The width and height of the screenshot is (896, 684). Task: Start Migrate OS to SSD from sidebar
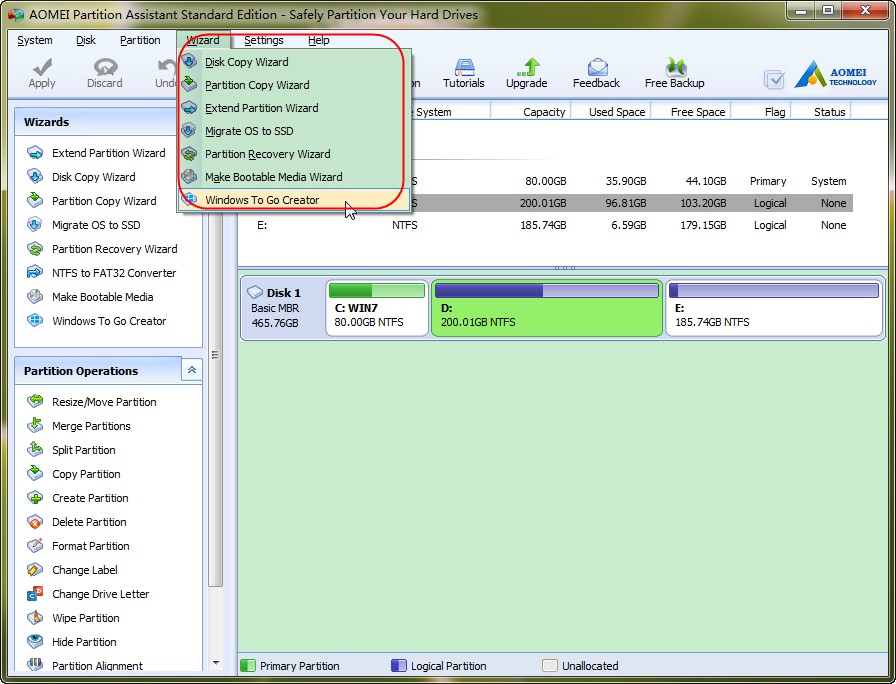[x=83, y=225]
